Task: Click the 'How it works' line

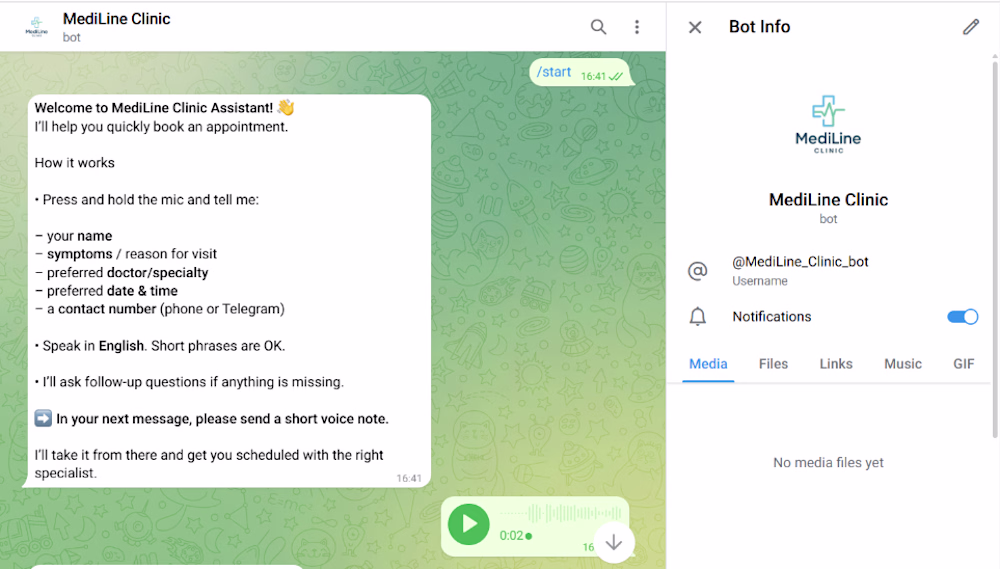Action: point(75,163)
